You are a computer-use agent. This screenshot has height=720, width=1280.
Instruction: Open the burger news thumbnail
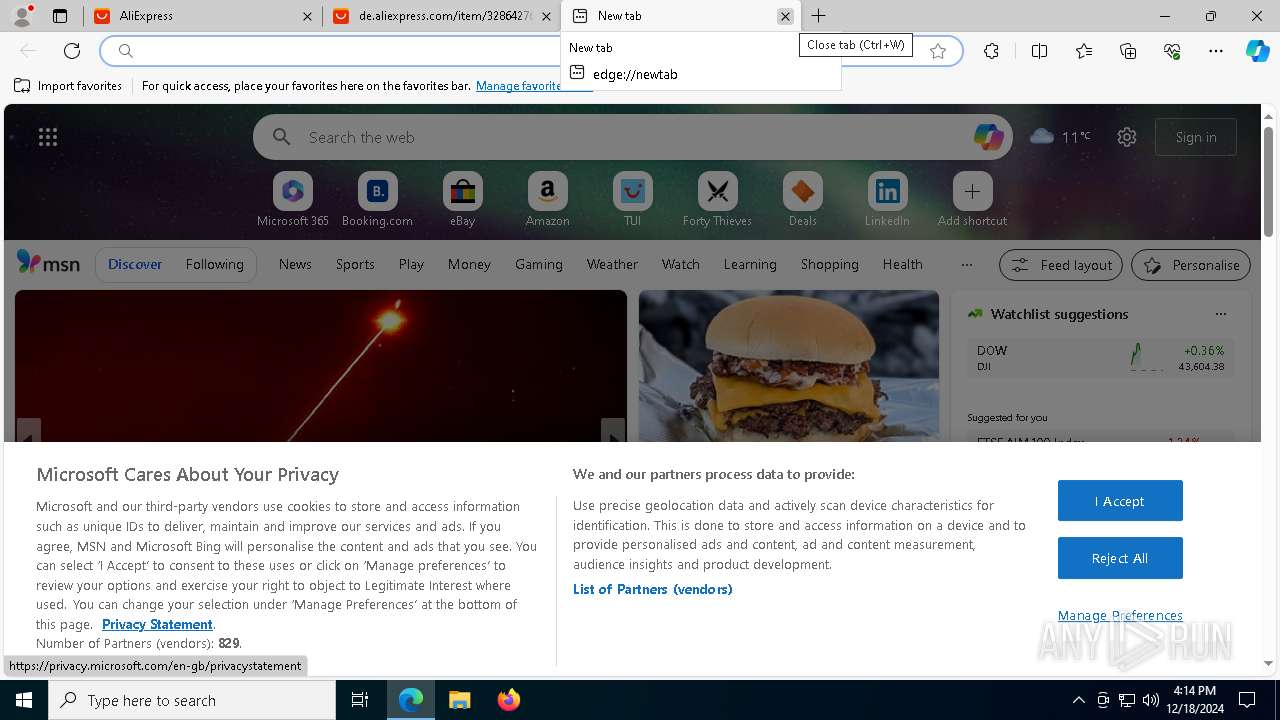click(x=789, y=366)
